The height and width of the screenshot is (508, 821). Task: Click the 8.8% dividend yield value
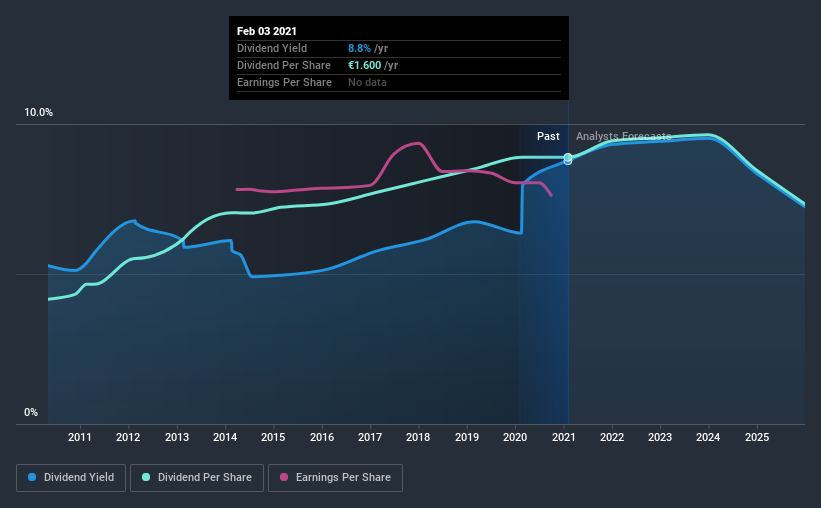click(359, 48)
